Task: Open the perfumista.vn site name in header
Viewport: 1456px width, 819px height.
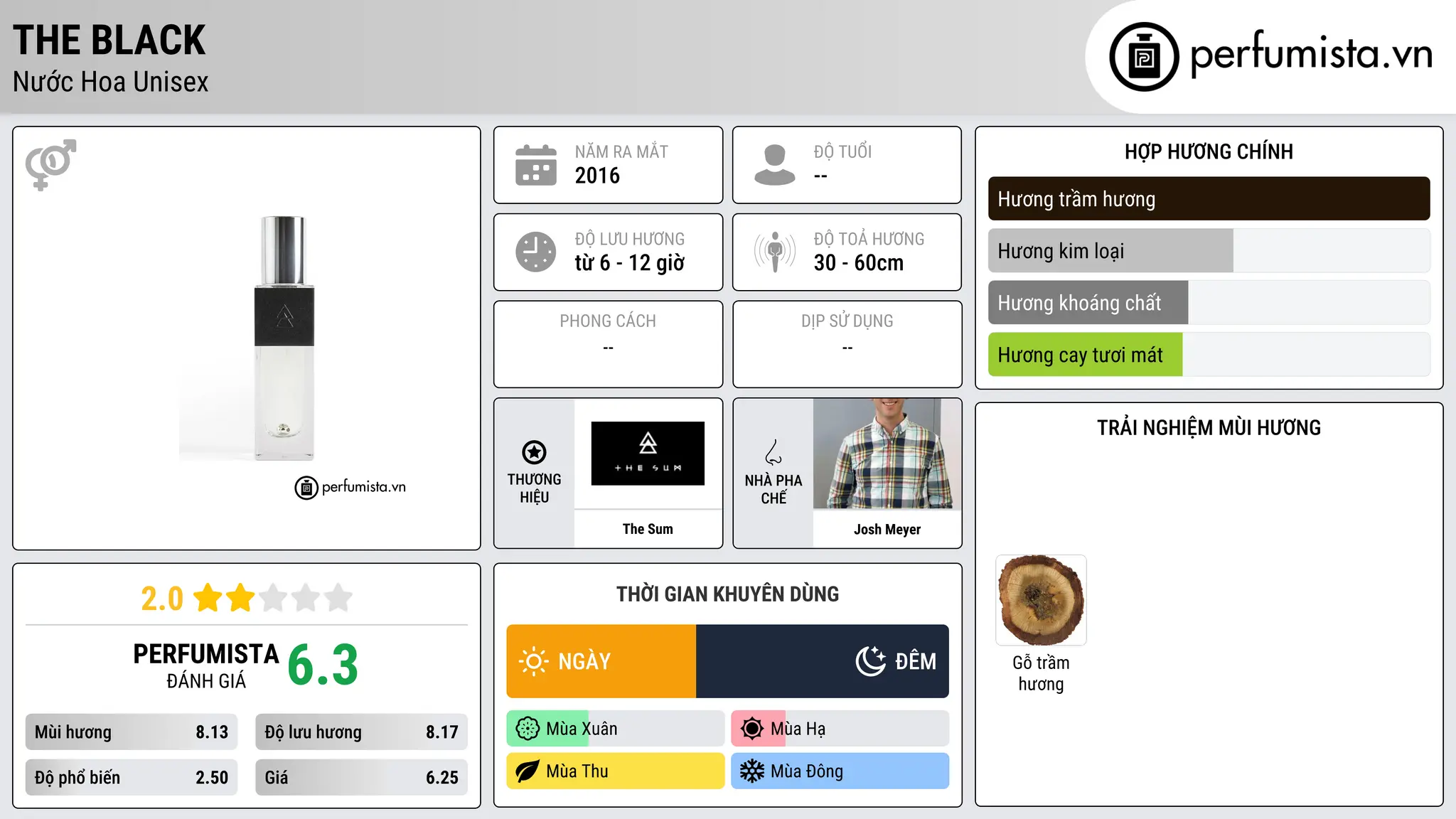Action: (x=1311, y=54)
